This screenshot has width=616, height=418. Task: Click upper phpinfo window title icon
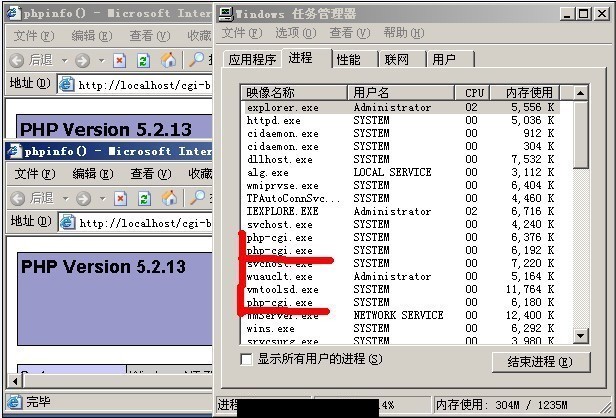pos(14,13)
